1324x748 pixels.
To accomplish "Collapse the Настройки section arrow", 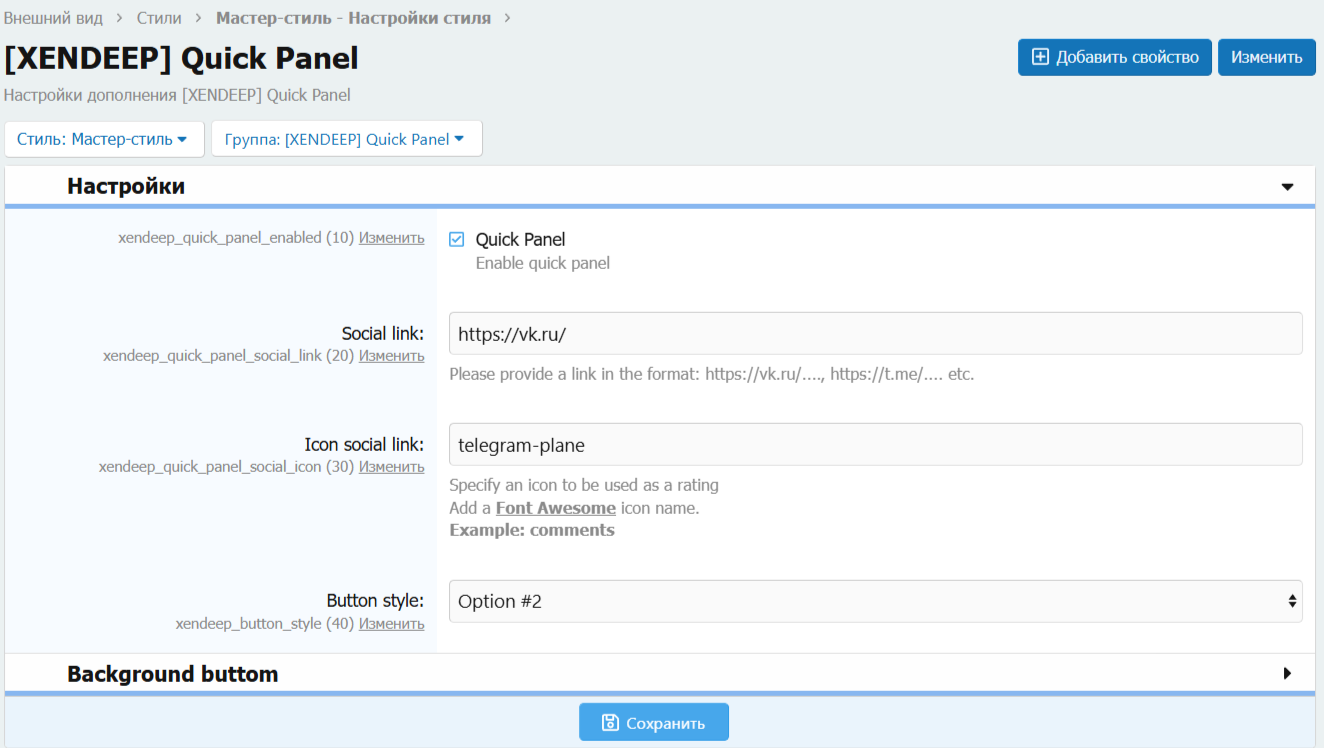I will [1287, 187].
